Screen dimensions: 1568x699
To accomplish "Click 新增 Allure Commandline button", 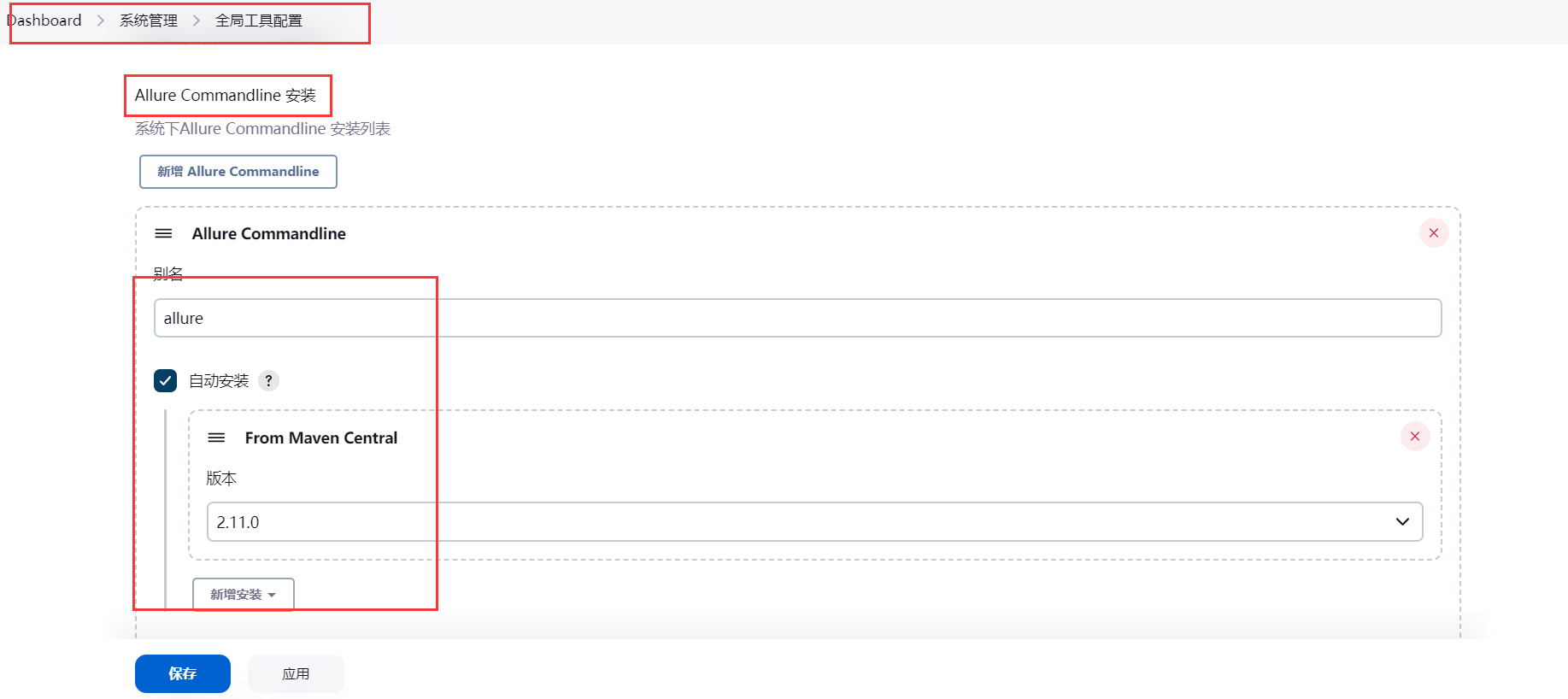I will coord(238,172).
